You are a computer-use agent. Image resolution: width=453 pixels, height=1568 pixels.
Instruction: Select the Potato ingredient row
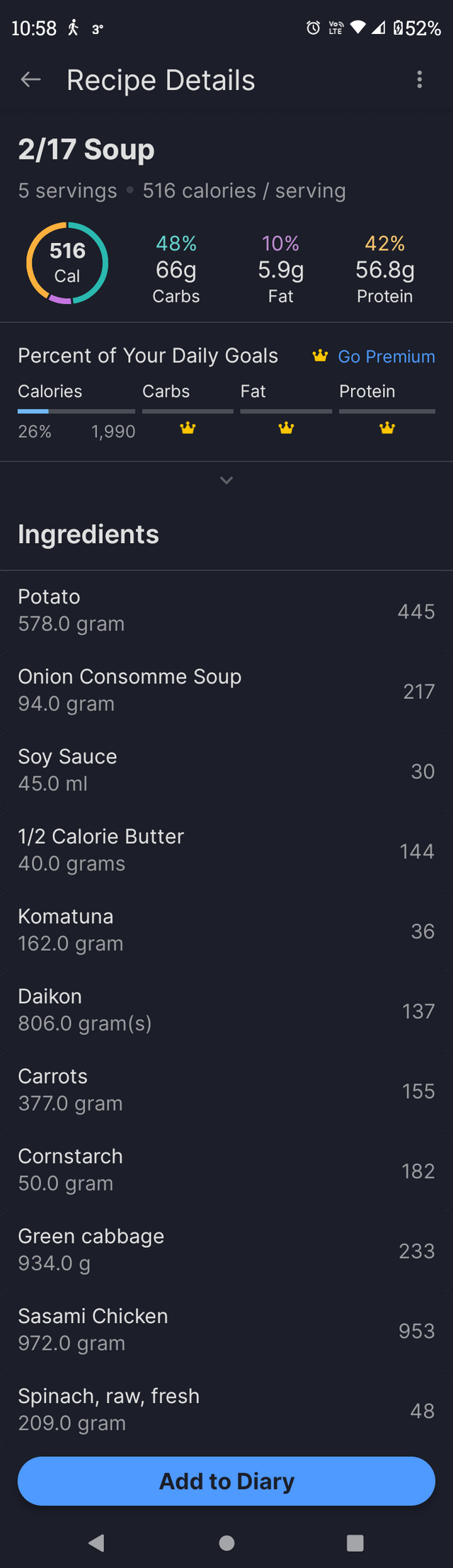pos(226,610)
